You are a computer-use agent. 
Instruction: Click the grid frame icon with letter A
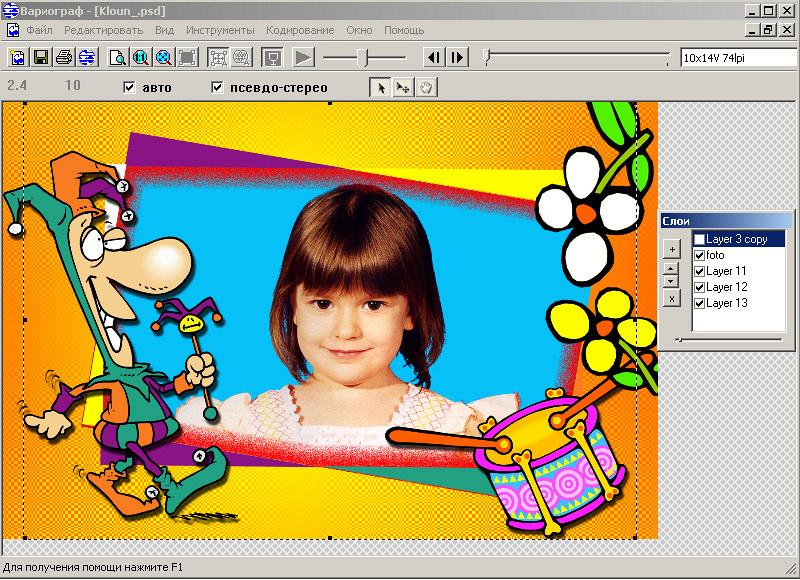click(218, 57)
